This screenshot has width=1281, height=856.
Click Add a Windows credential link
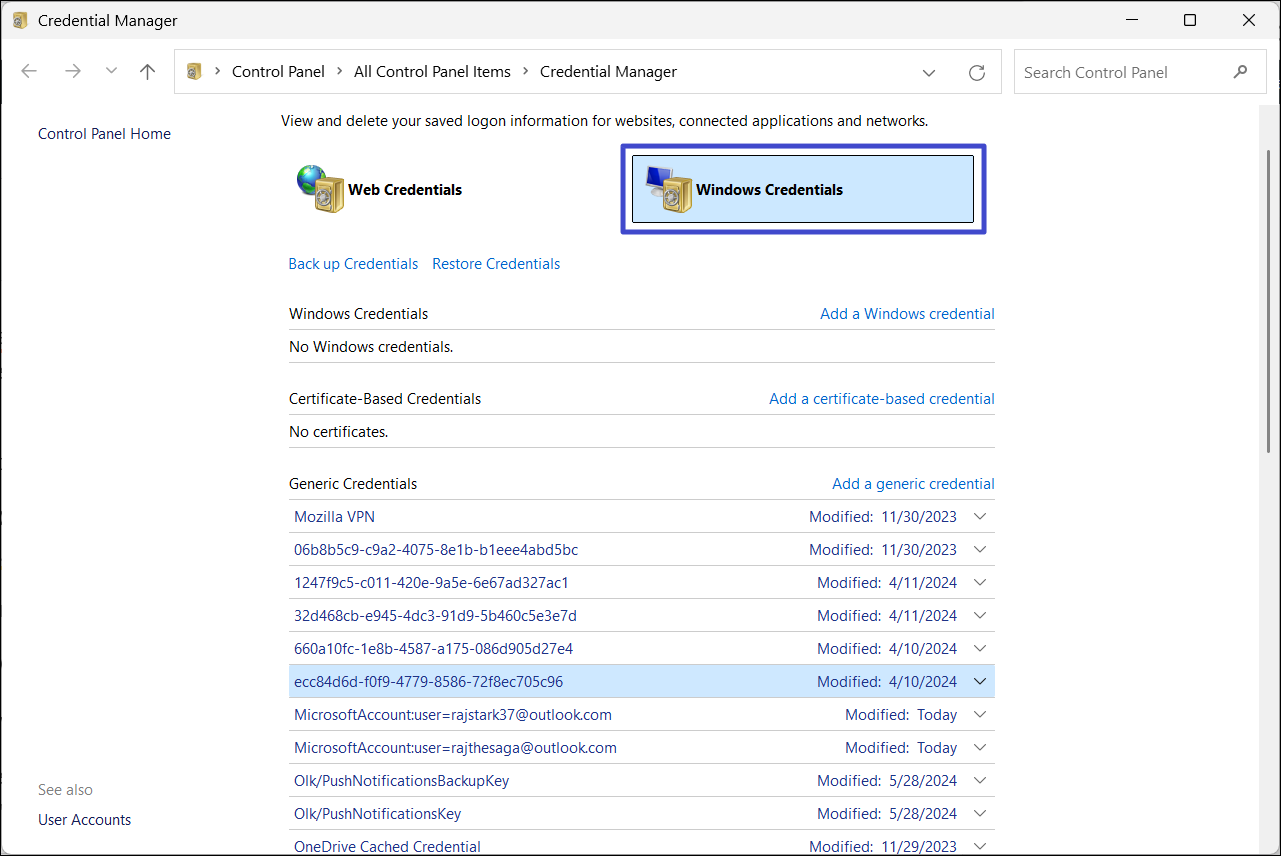tap(907, 314)
